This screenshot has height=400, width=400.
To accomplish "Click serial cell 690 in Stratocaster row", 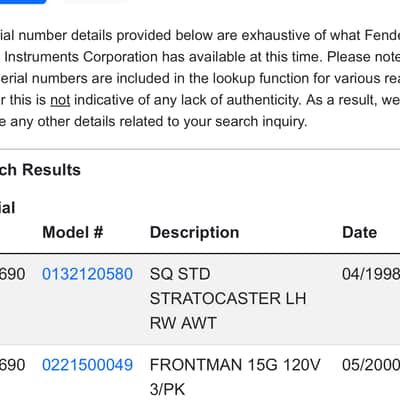I will (12, 274).
